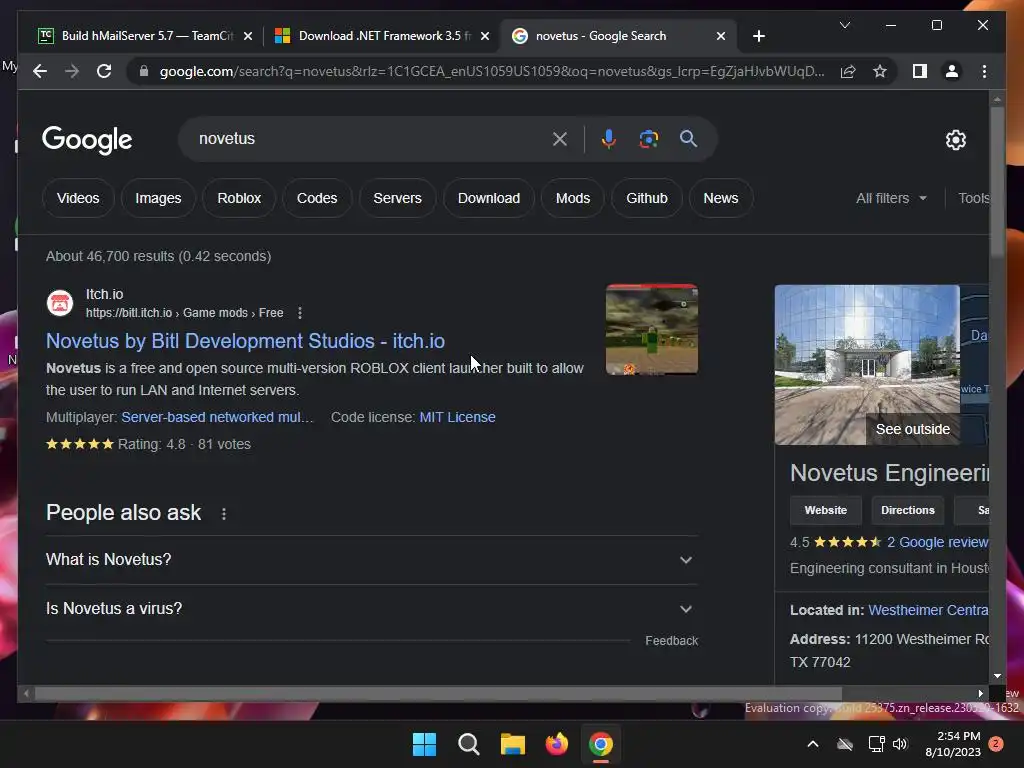Screen dimensions: 1024x768
Task: Select the Mods filter chip
Action: point(573,198)
